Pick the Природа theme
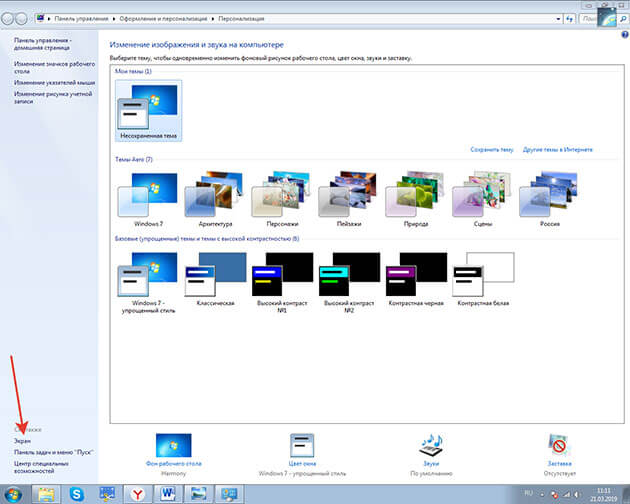This screenshot has width=630, height=504. point(416,200)
